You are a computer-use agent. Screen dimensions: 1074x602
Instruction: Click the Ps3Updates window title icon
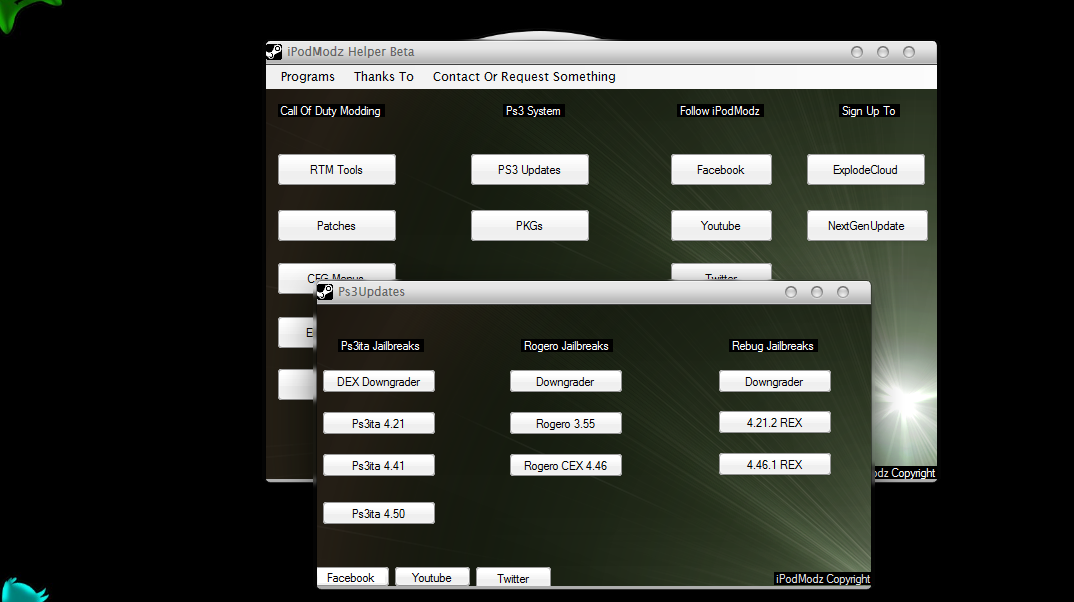pyautogui.click(x=325, y=292)
